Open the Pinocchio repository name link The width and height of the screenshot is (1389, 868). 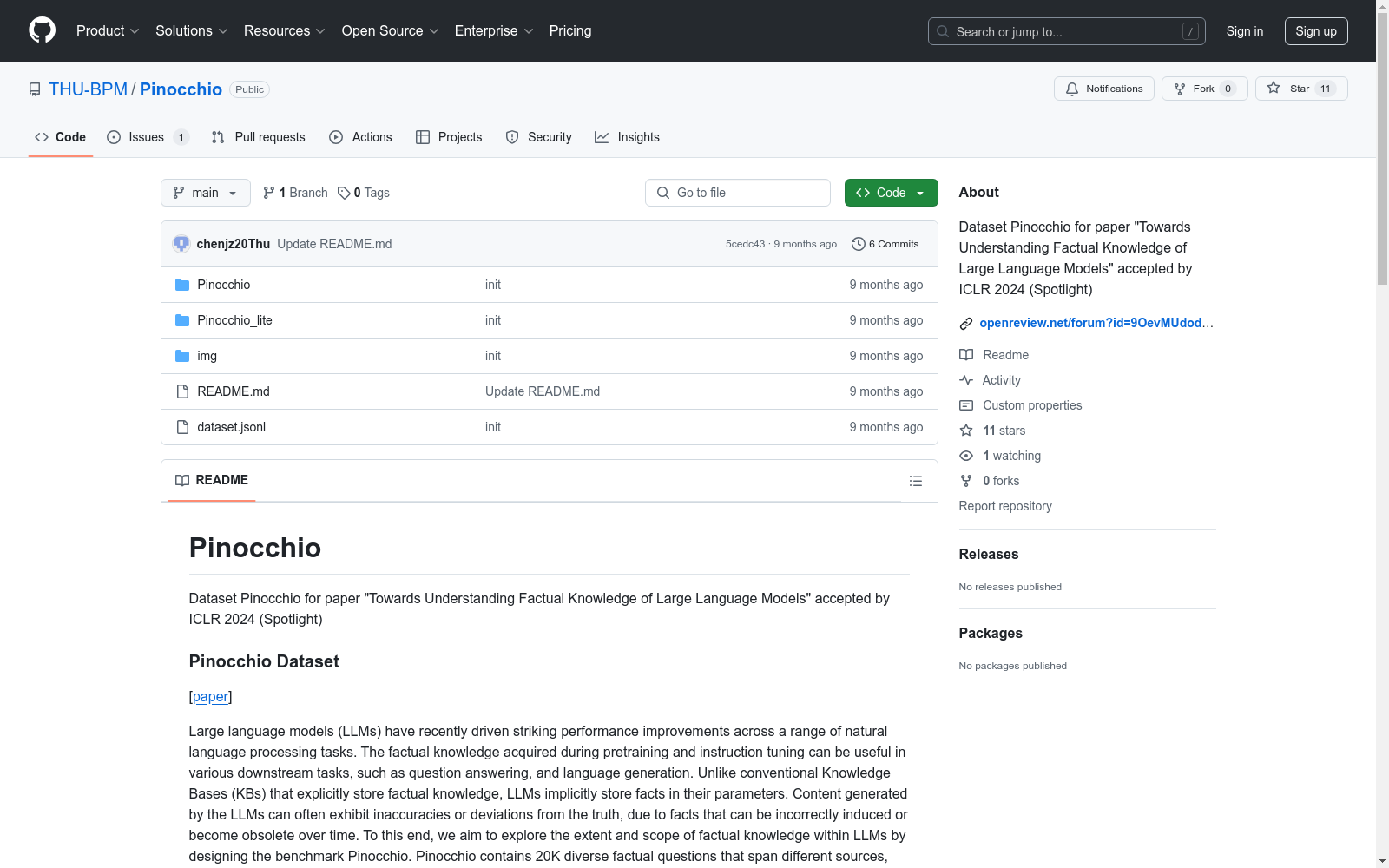[x=181, y=89]
